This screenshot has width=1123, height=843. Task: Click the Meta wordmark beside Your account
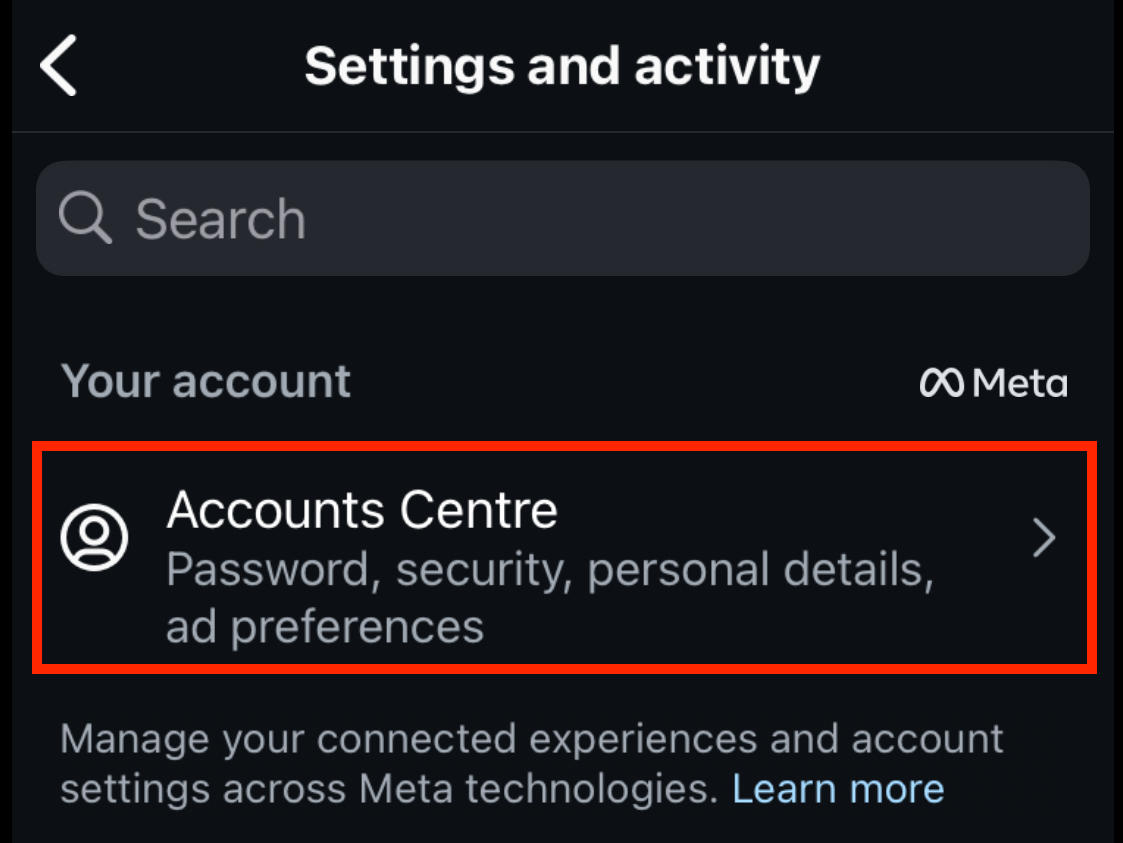(1020, 382)
